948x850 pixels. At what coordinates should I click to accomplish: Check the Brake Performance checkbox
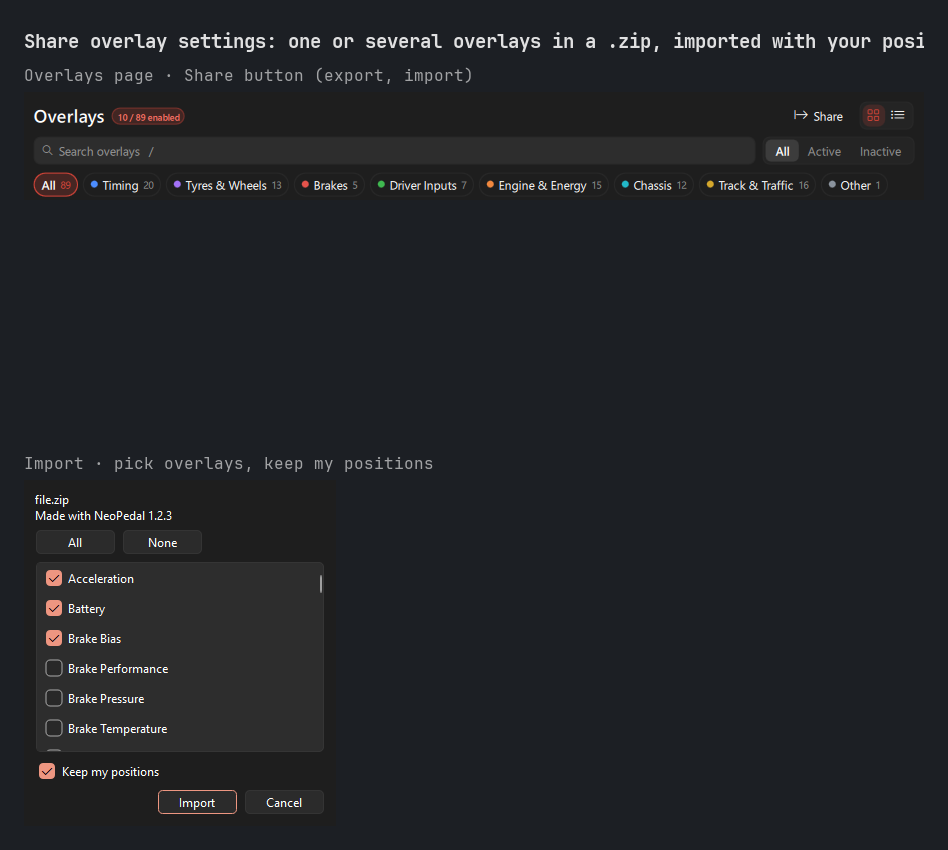(54, 668)
